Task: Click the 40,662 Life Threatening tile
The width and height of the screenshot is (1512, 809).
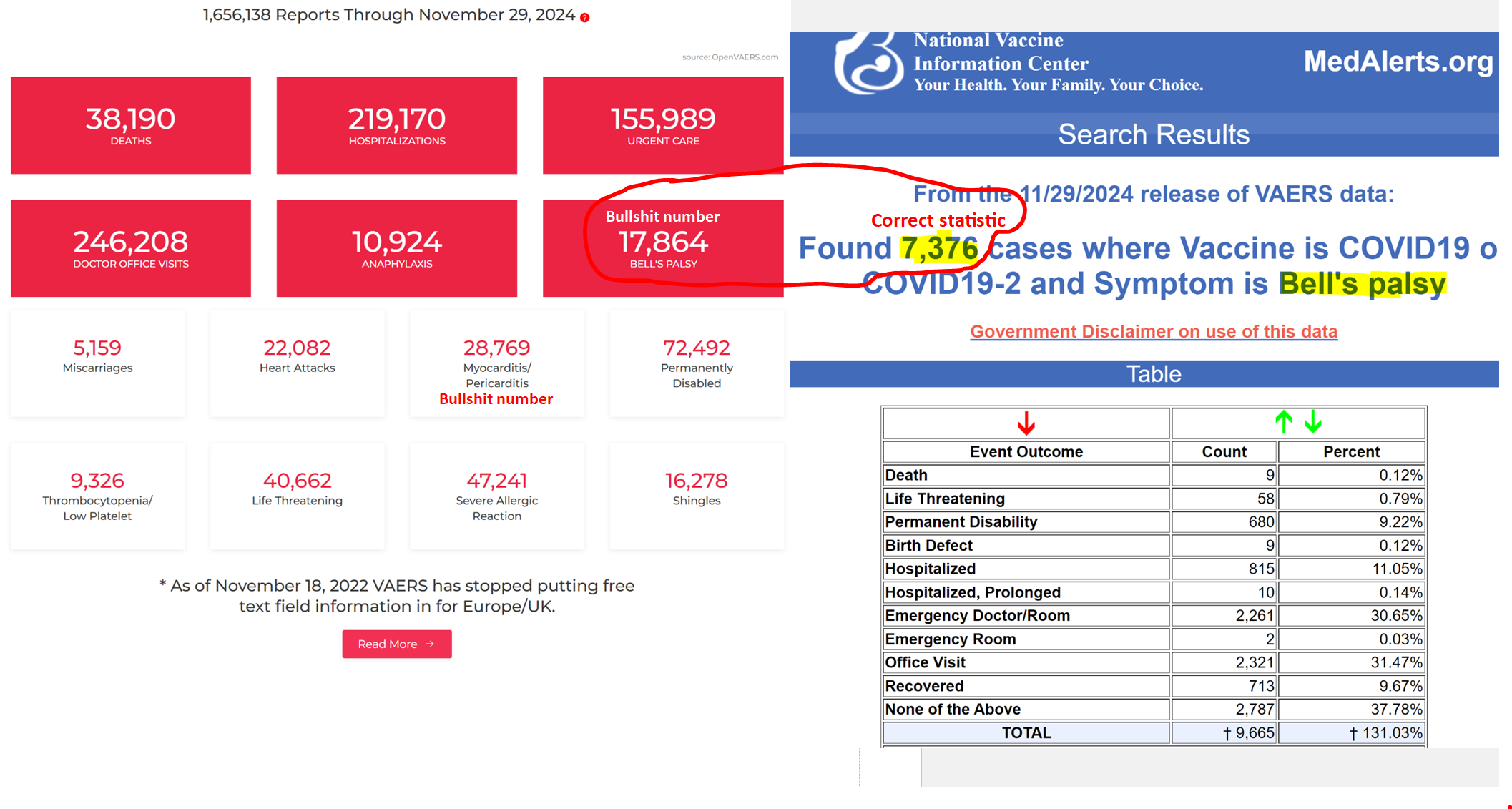Action: pyautogui.click(x=298, y=496)
